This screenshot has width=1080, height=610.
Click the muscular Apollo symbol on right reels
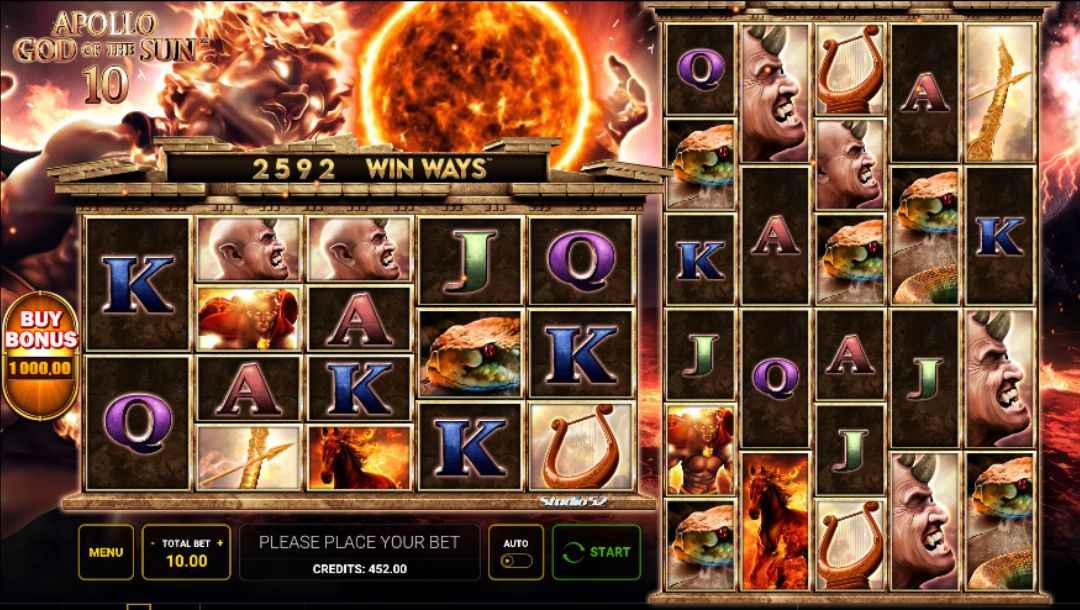(700, 450)
